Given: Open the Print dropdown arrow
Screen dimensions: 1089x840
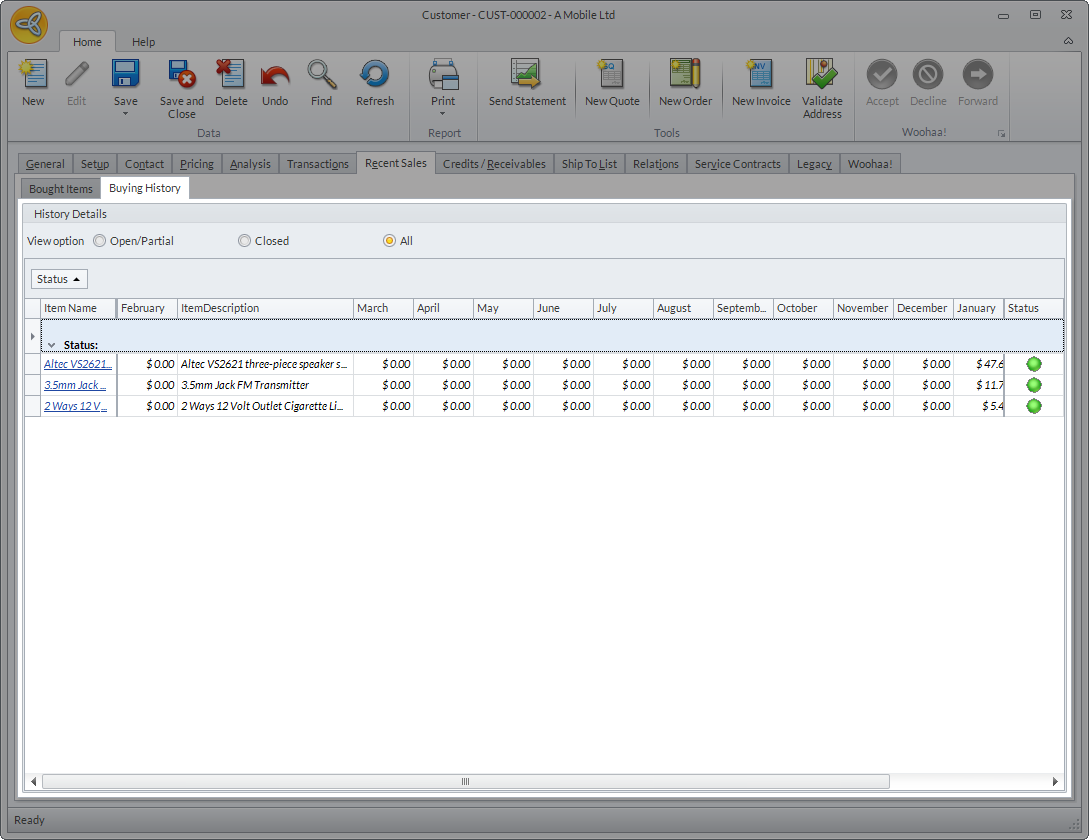Looking at the screenshot, I should [443, 114].
